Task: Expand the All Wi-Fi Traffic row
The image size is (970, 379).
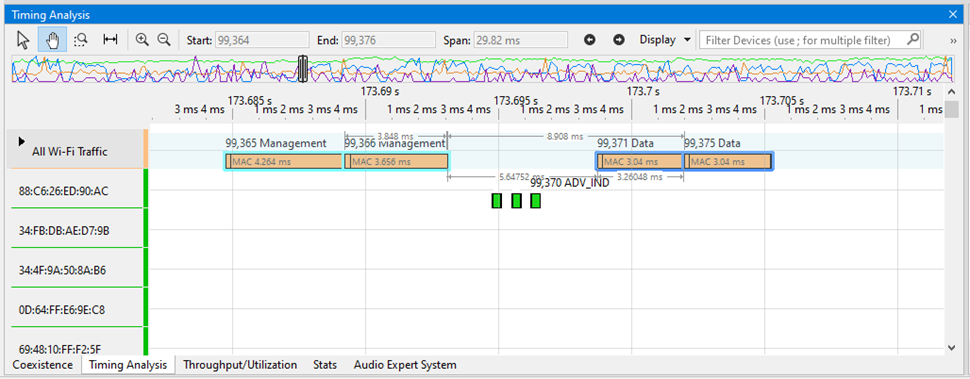Action: tap(22, 141)
